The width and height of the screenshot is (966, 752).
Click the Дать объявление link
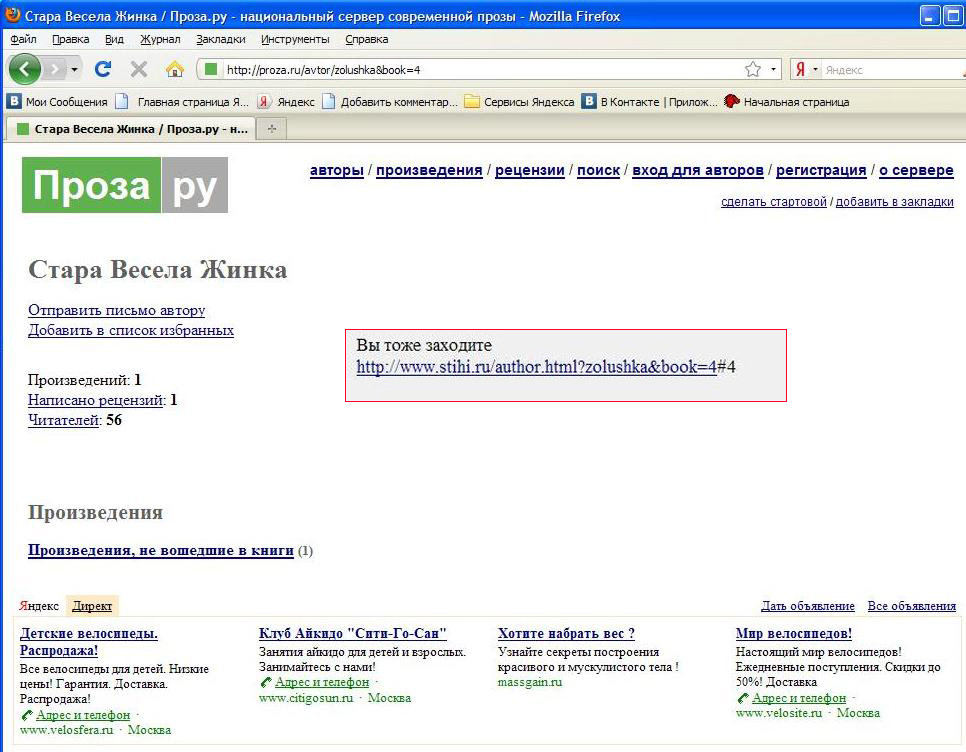(x=808, y=606)
